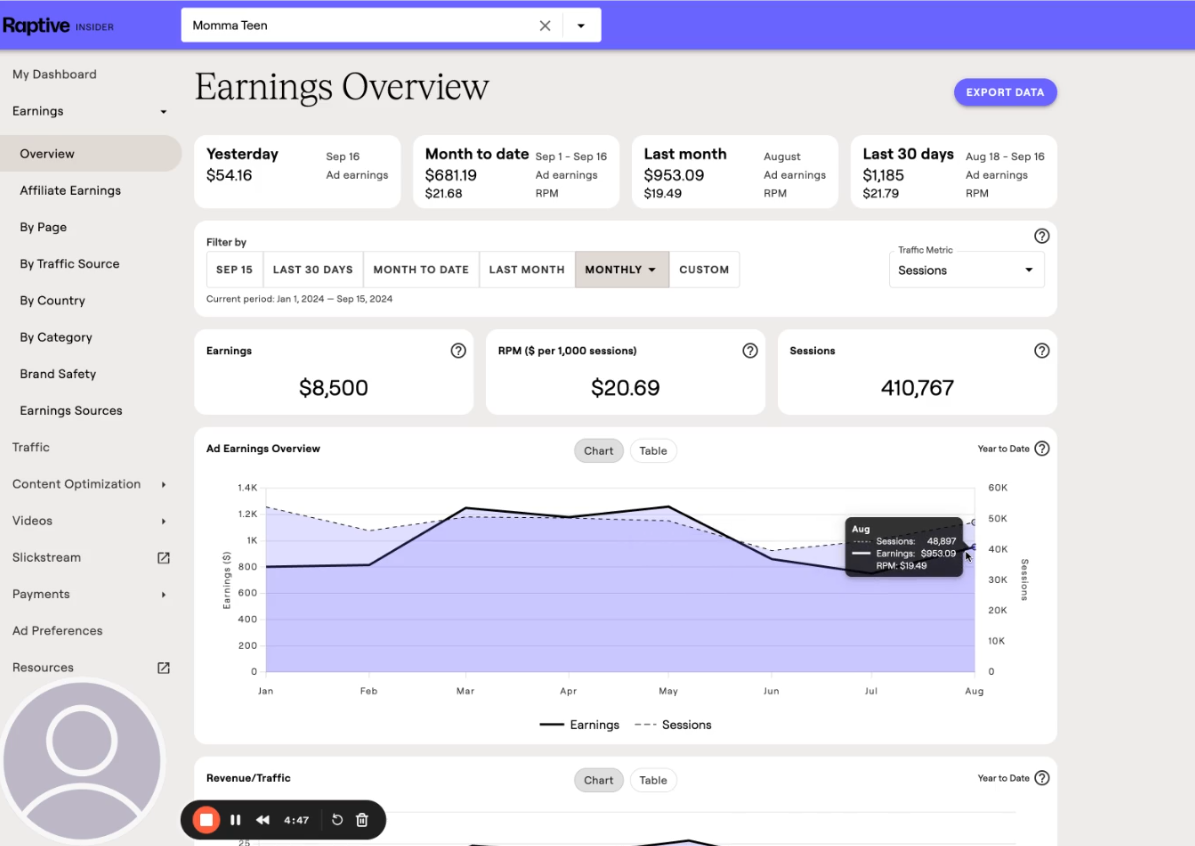The width and height of the screenshot is (1195, 846).
Task: Open Affiliate Earnings page
Action: pyautogui.click(x=70, y=191)
